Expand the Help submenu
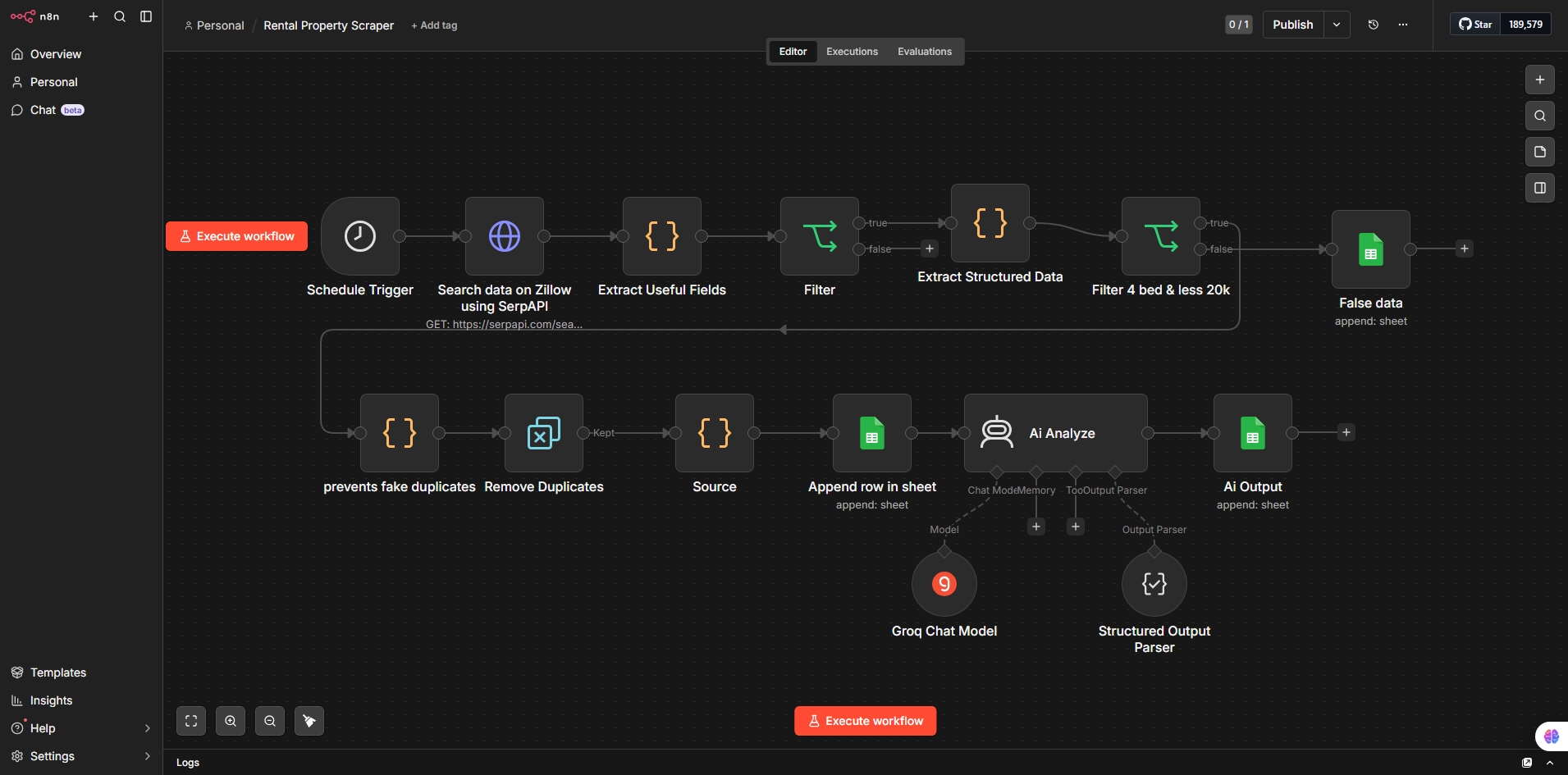 click(148, 728)
